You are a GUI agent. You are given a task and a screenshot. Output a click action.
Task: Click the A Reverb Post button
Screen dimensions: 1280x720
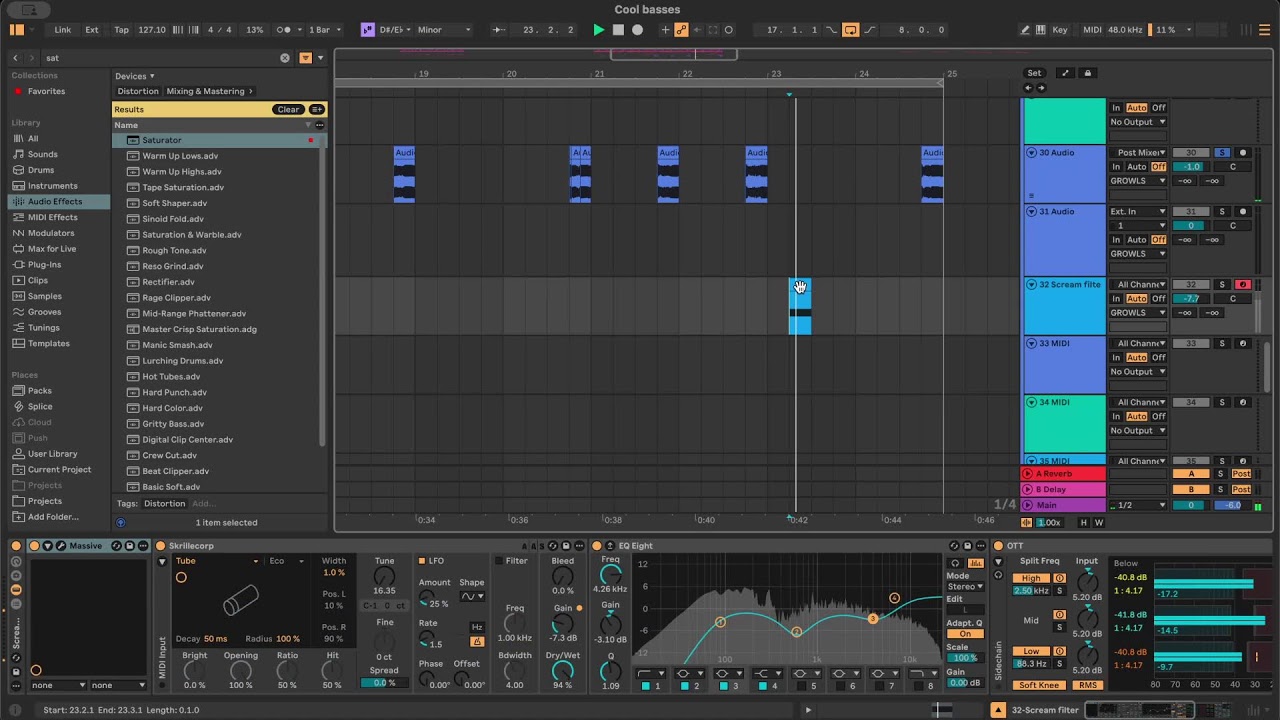(1241, 474)
